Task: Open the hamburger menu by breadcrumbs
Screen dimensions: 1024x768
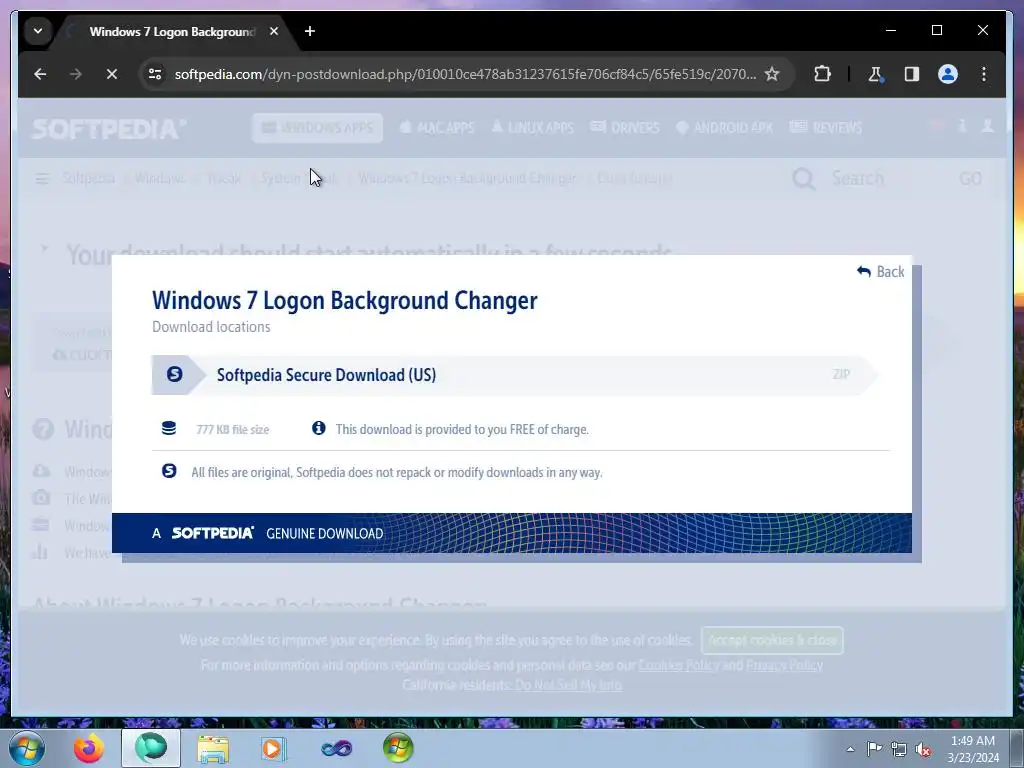Action: (x=42, y=178)
